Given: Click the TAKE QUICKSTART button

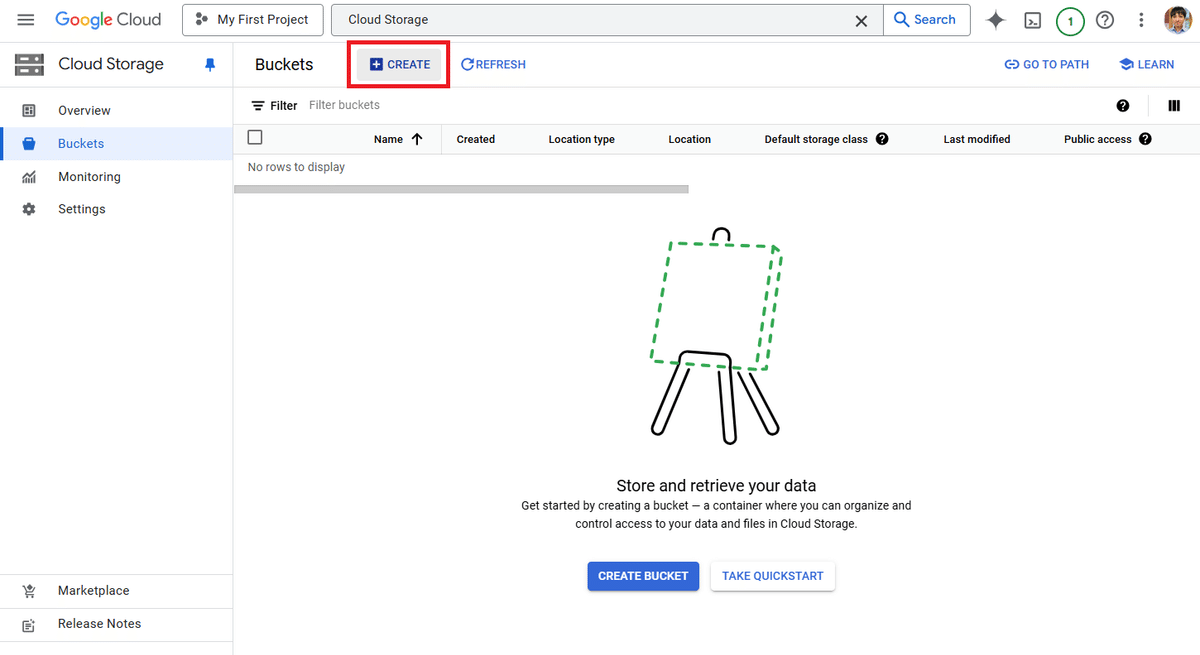Looking at the screenshot, I should (x=773, y=576).
